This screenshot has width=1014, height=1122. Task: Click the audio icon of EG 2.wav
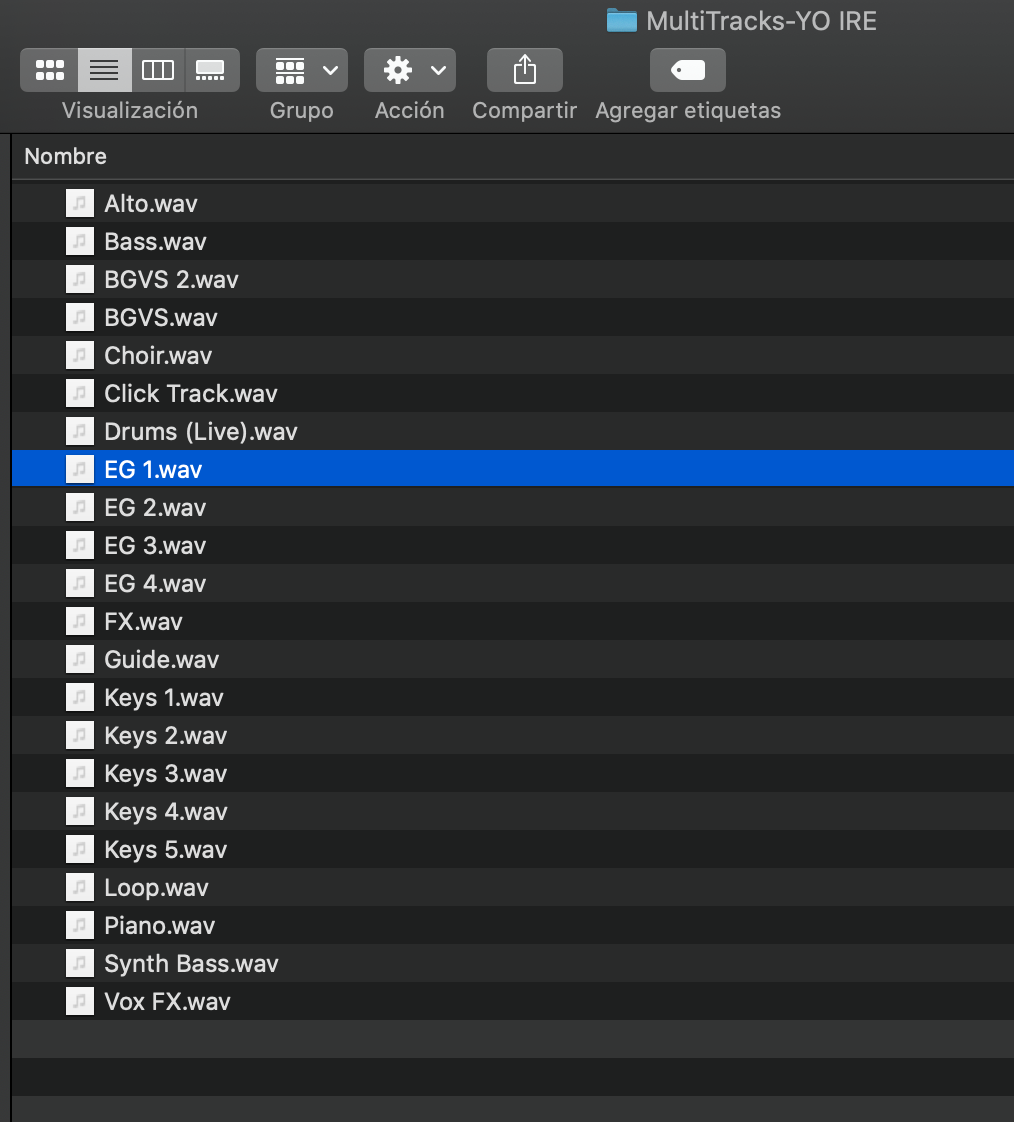(x=80, y=507)
